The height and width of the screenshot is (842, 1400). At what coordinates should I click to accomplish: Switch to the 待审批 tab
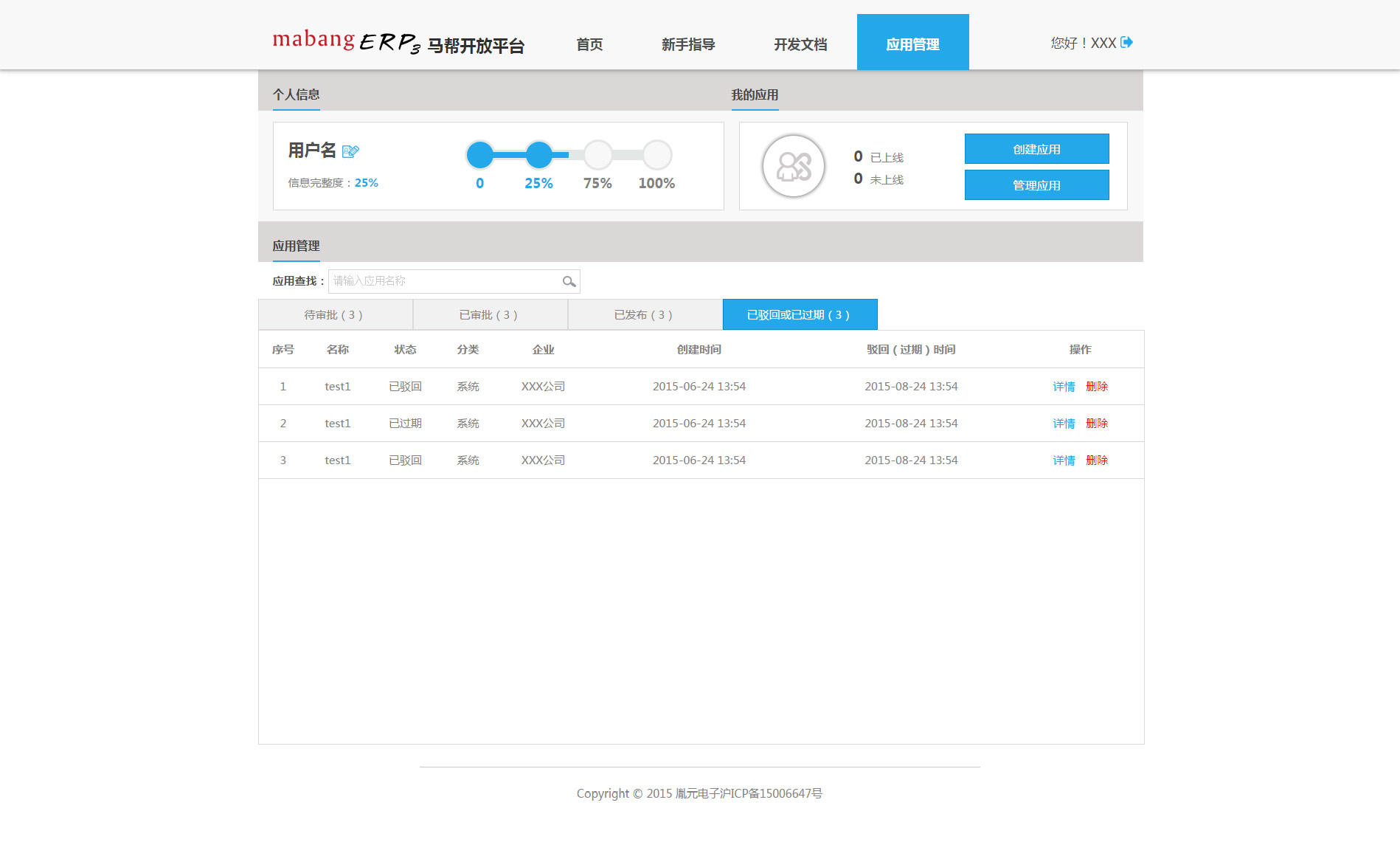(335, 315)
